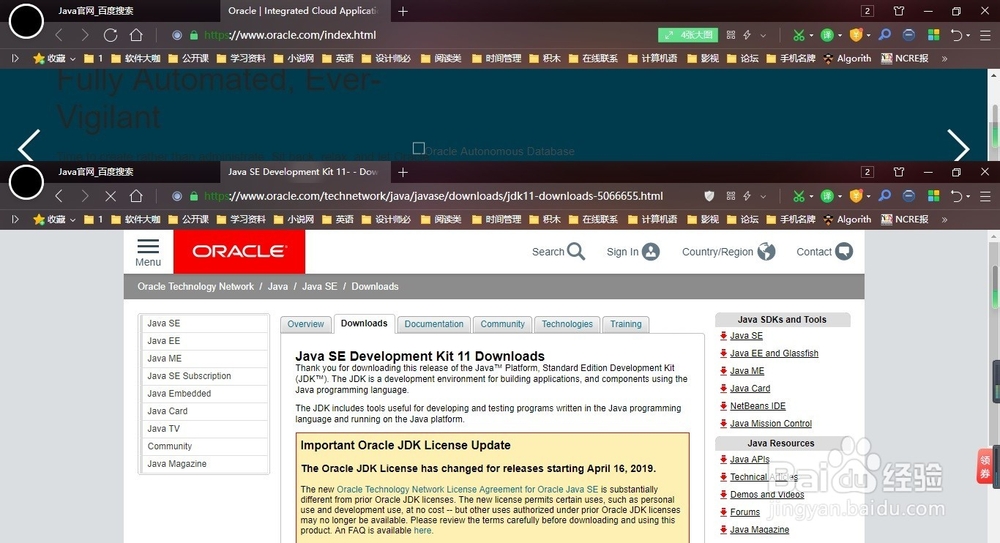The width and height of the screenshot is (1000, 543).
Task: Click green translate icon in JDK downloads window
Action: [827, 196]
